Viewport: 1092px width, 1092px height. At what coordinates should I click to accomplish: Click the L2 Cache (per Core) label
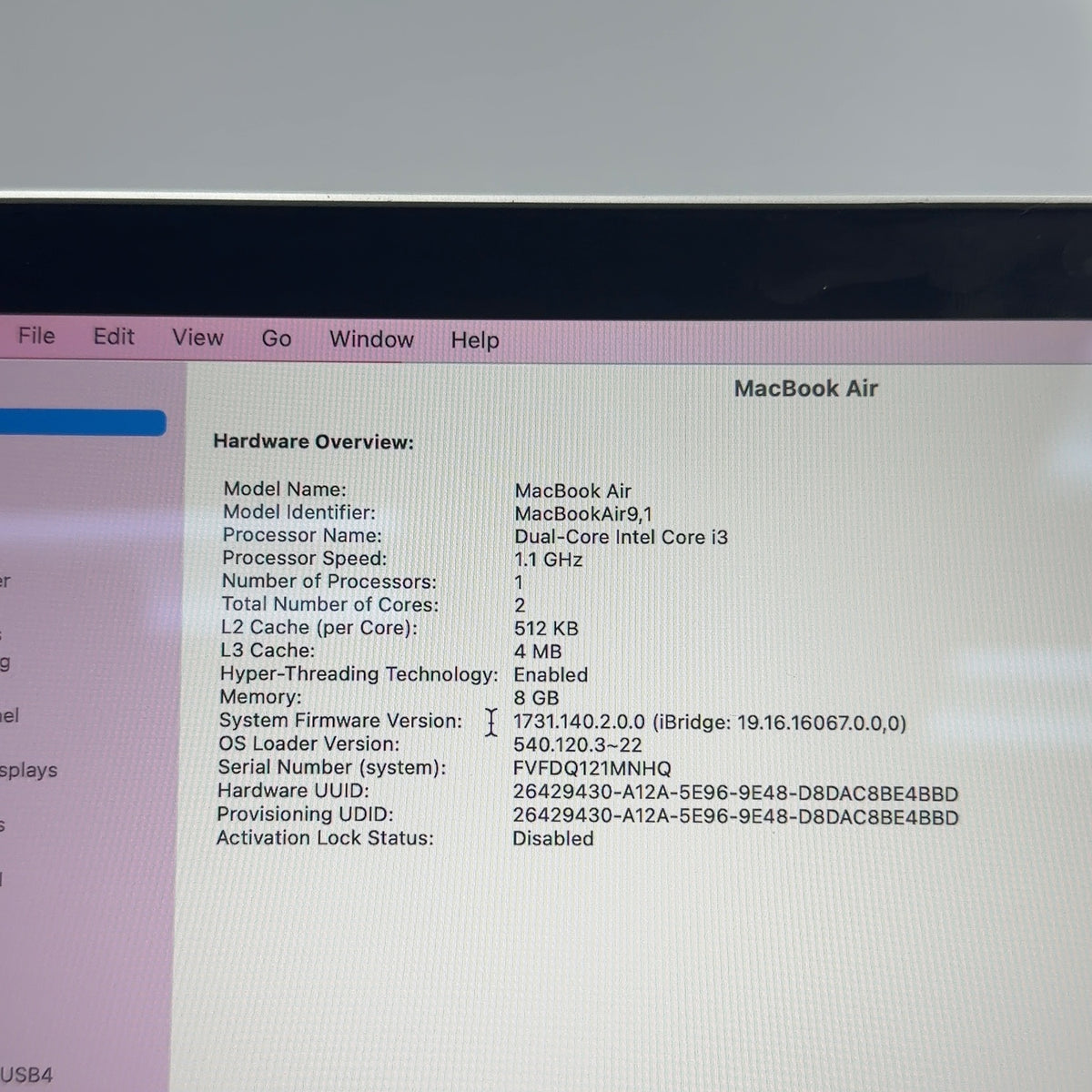point(318,627)
